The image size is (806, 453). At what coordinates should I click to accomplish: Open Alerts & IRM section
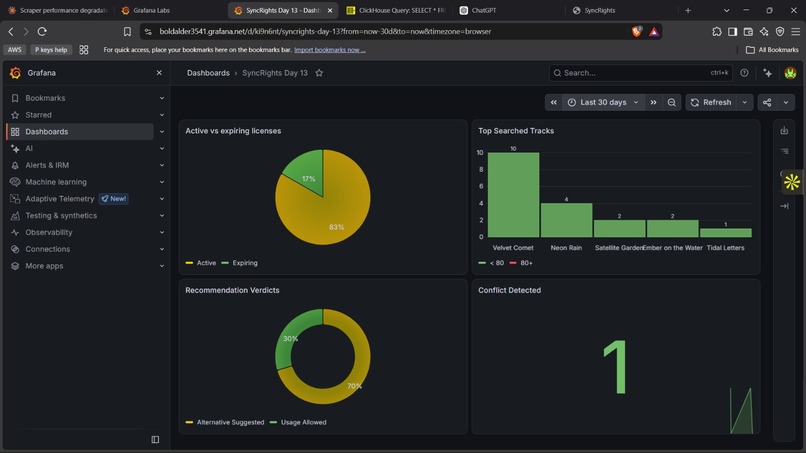47,165
